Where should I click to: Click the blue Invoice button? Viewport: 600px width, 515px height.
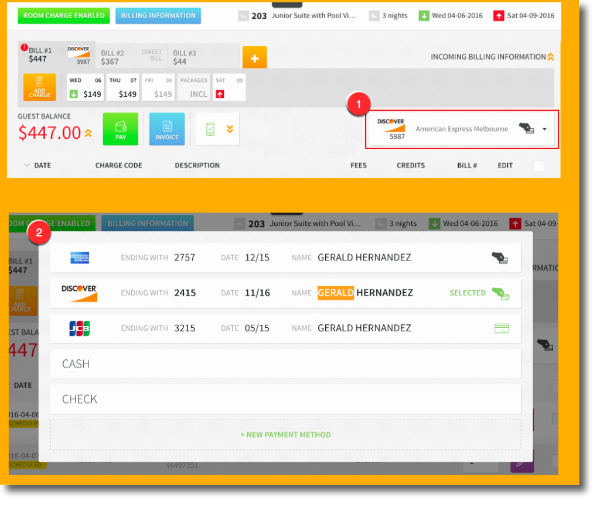167,129
